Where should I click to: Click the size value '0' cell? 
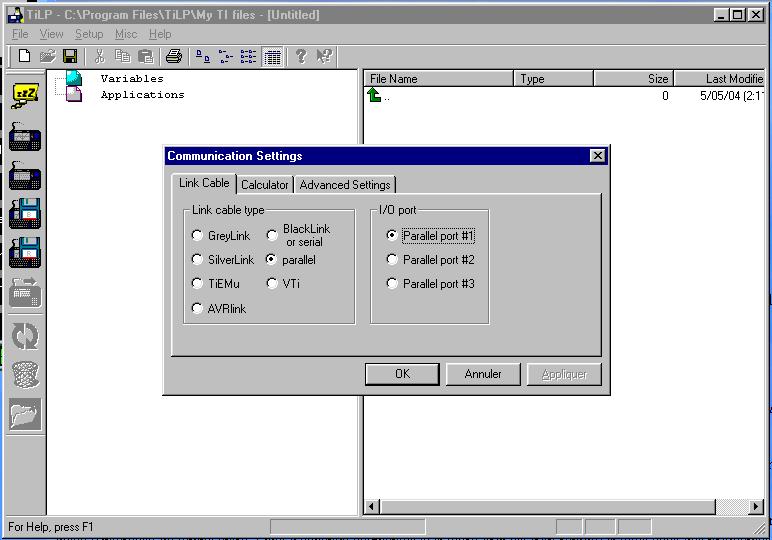pyautogui.click(x=665, y=95)
